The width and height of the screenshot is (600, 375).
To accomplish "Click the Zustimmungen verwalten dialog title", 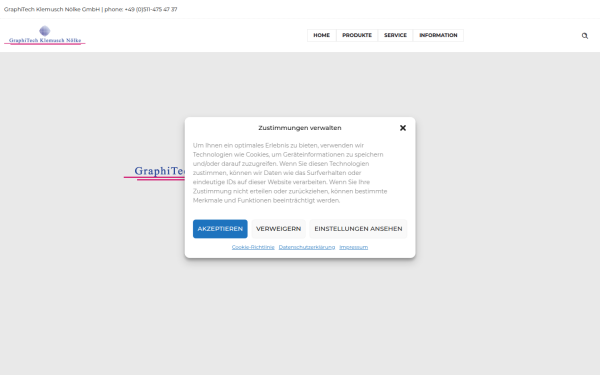I will tap(300, 128).
